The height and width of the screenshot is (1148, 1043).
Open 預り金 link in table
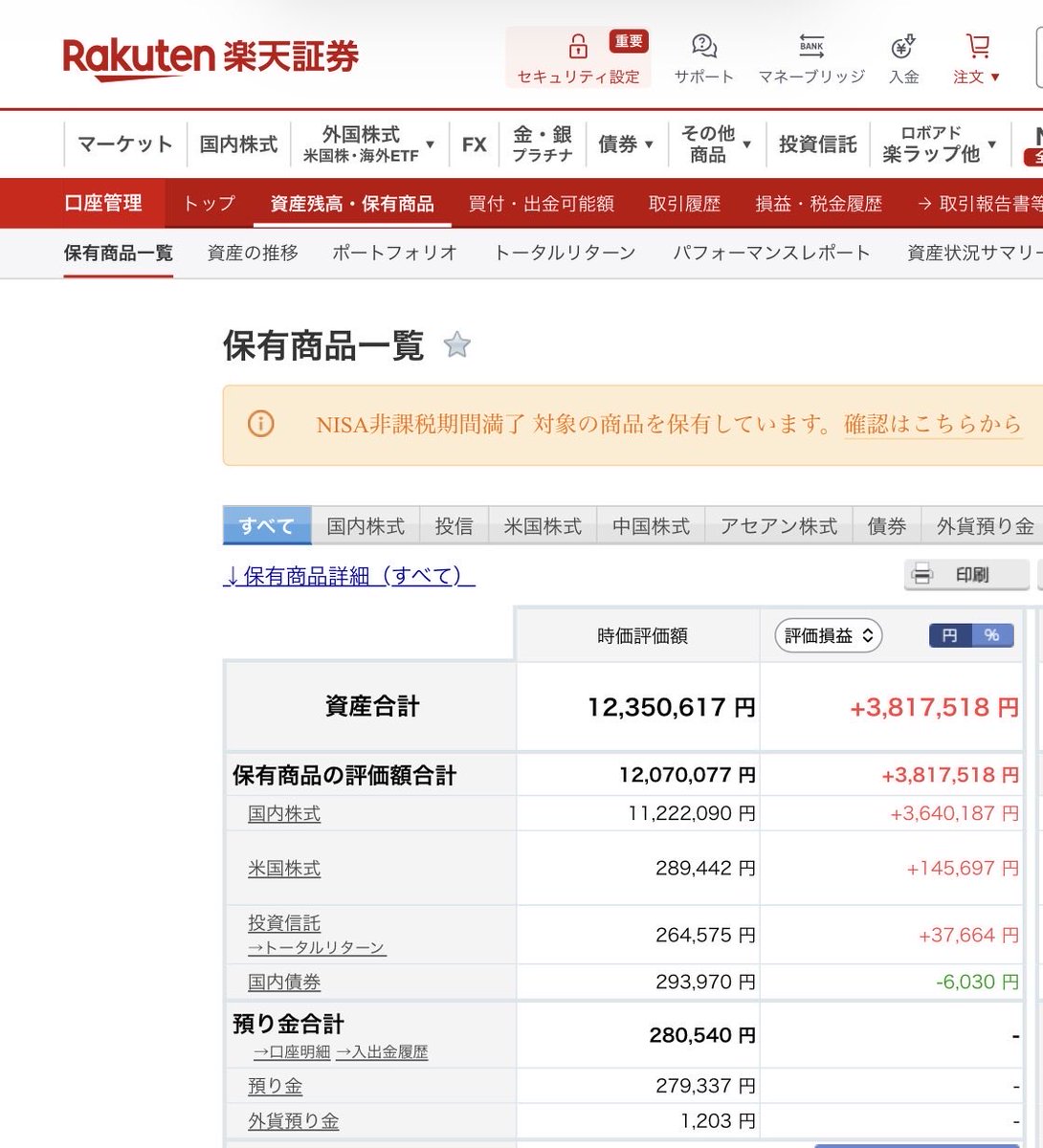tap(275, 1086)
